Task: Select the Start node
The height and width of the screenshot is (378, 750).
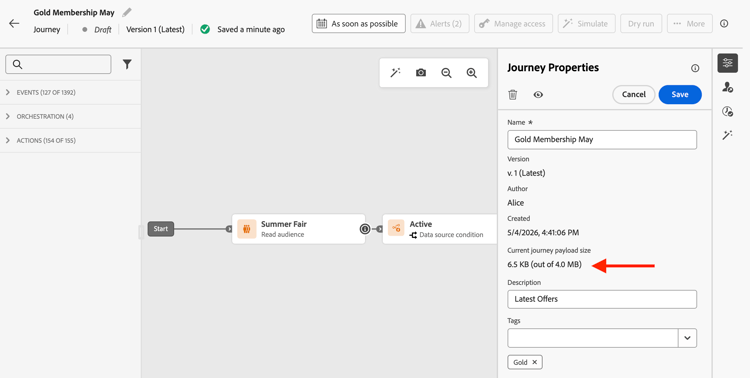Action: click(x=161, y=229)
